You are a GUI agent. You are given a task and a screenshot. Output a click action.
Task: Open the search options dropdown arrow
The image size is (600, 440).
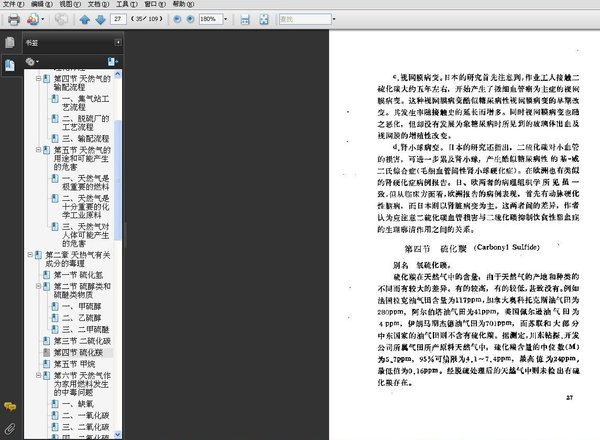(x=334, y=19)
